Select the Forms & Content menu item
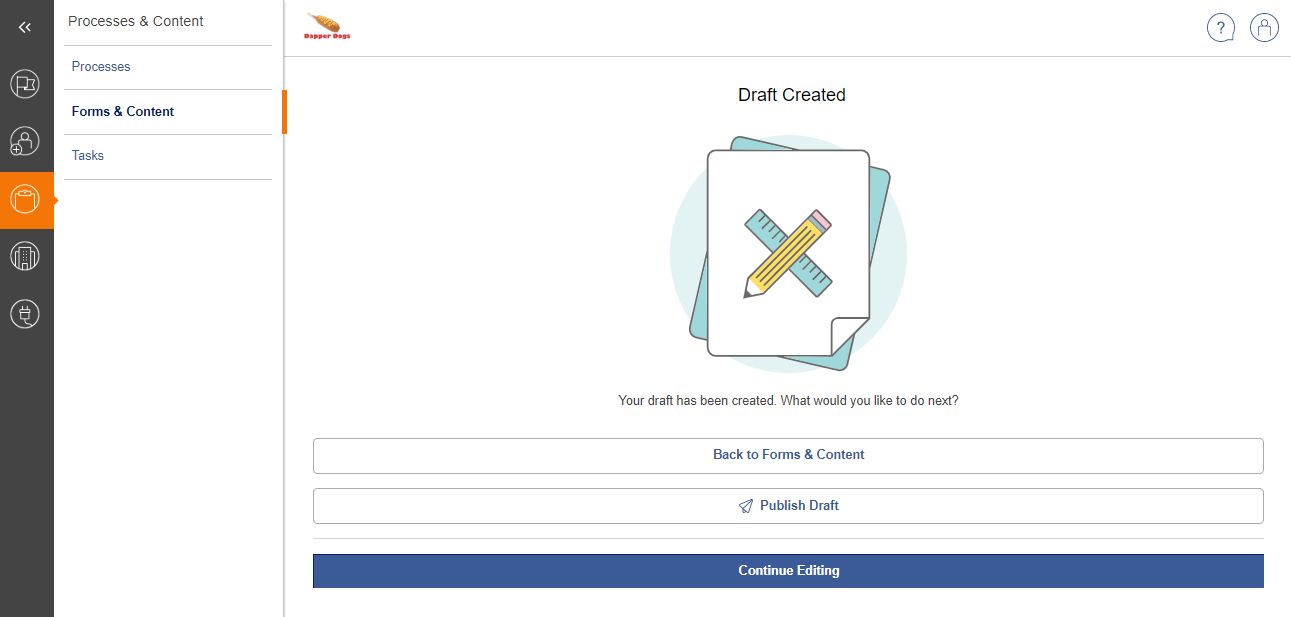Image resolution: width=1291 pixels, height=617 pixels. [x=123, y=112]
